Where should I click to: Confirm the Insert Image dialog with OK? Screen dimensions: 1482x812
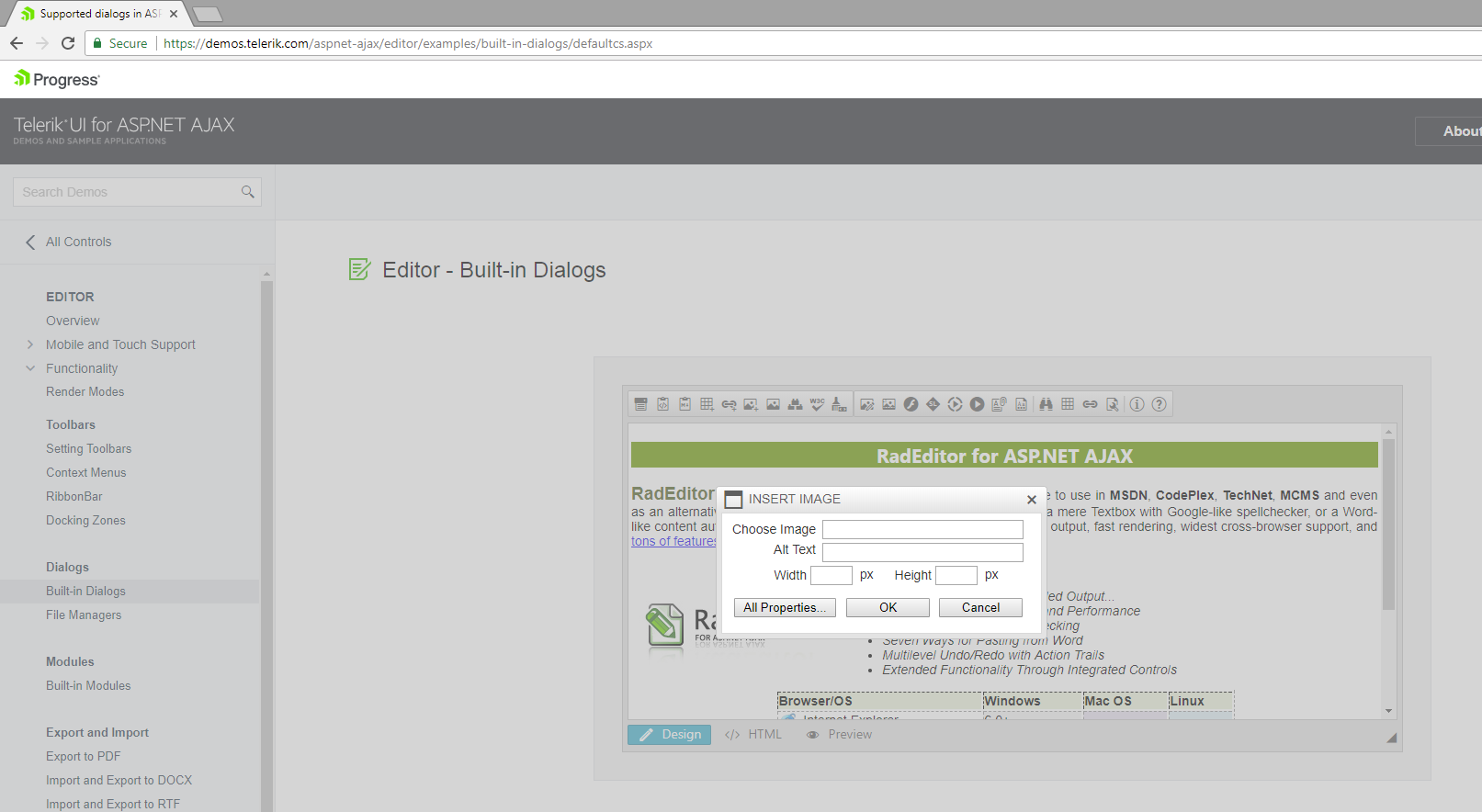pyautogui.click(x=888, y=607)
